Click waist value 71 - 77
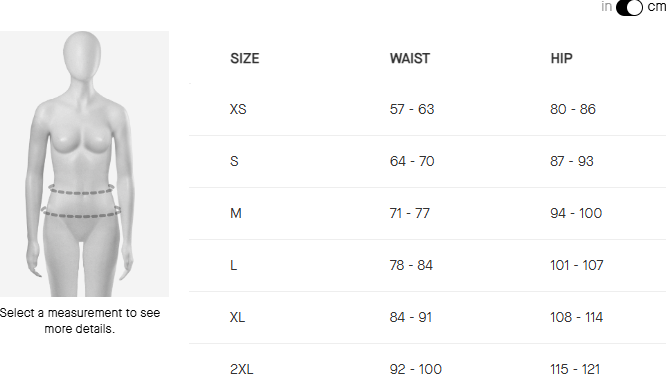Screen dimensions: 666x374 410,213
